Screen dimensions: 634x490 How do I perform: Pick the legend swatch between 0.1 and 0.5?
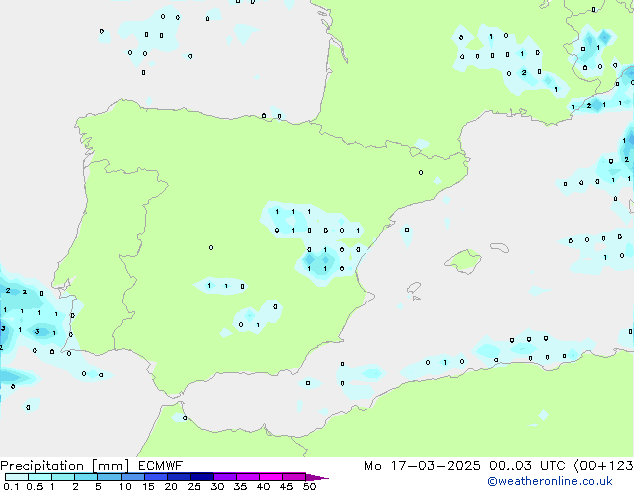(x=17, y=477)
